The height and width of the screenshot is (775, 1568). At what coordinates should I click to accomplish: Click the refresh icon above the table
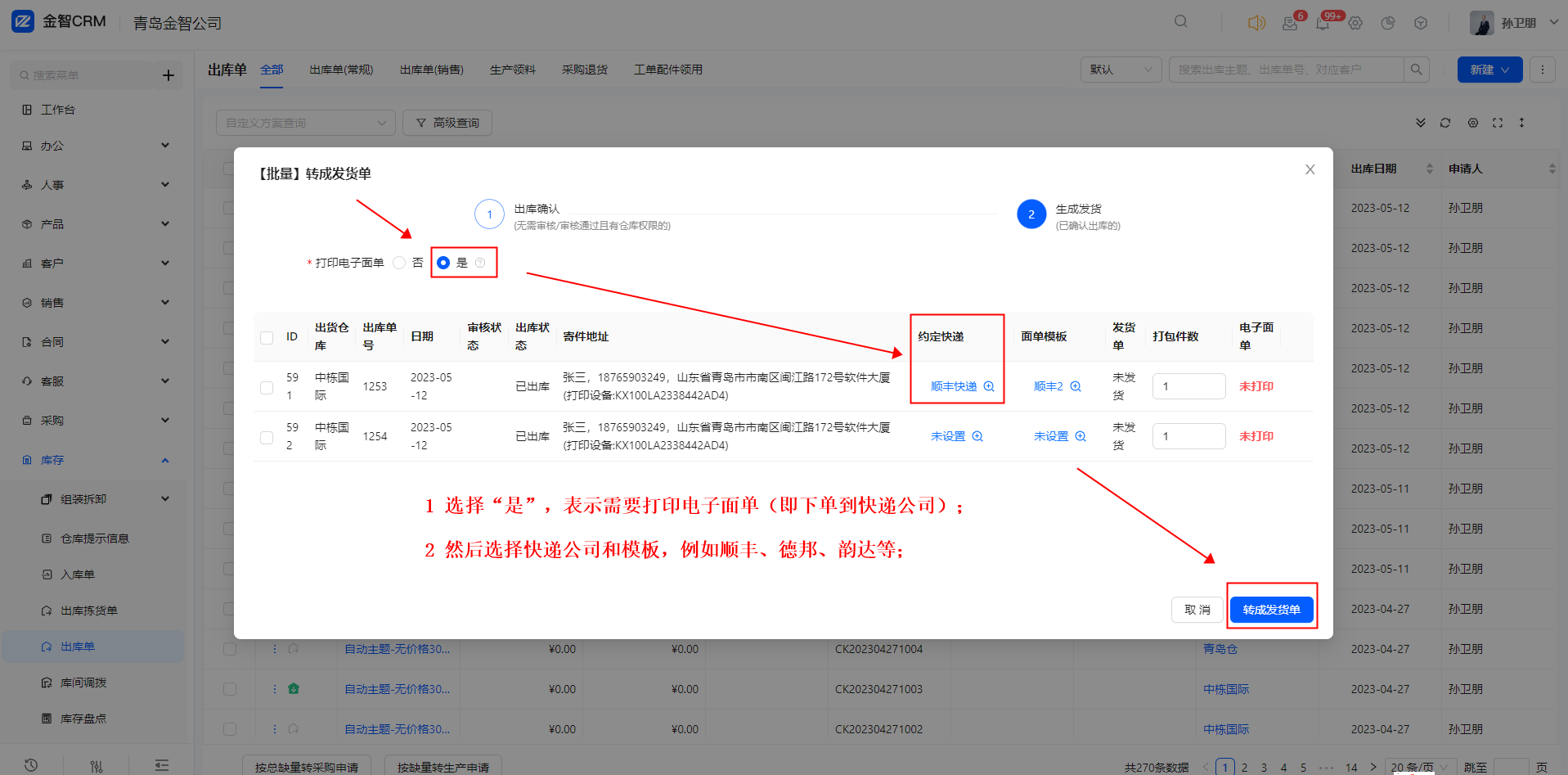tap(1445, 123)
